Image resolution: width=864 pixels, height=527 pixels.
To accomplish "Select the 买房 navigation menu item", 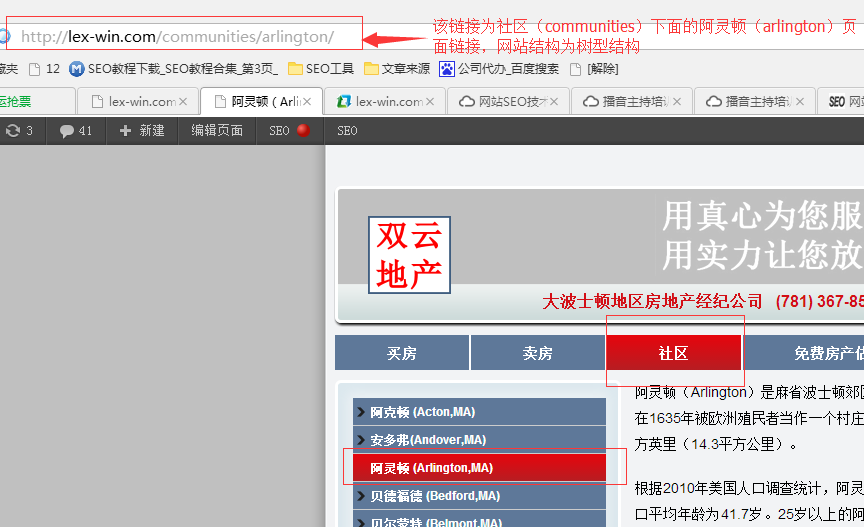I will pos(401,353).
